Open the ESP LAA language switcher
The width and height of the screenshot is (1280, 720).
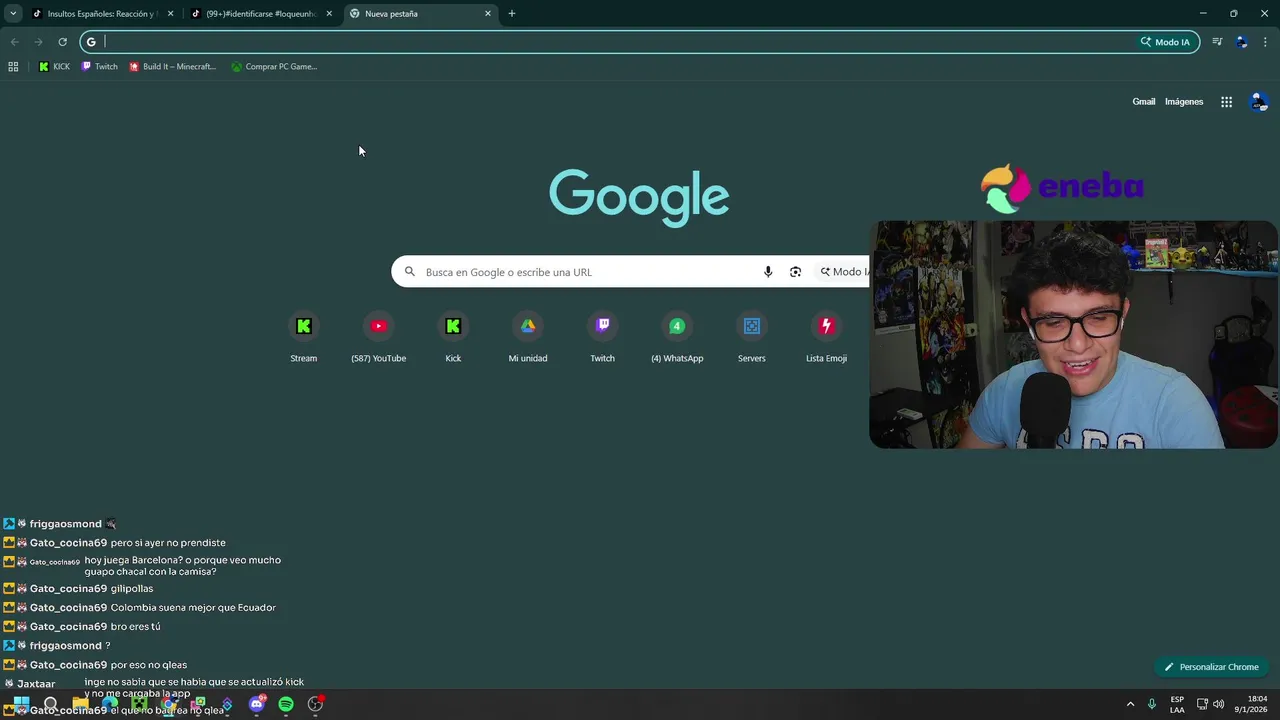(1177, 704)
